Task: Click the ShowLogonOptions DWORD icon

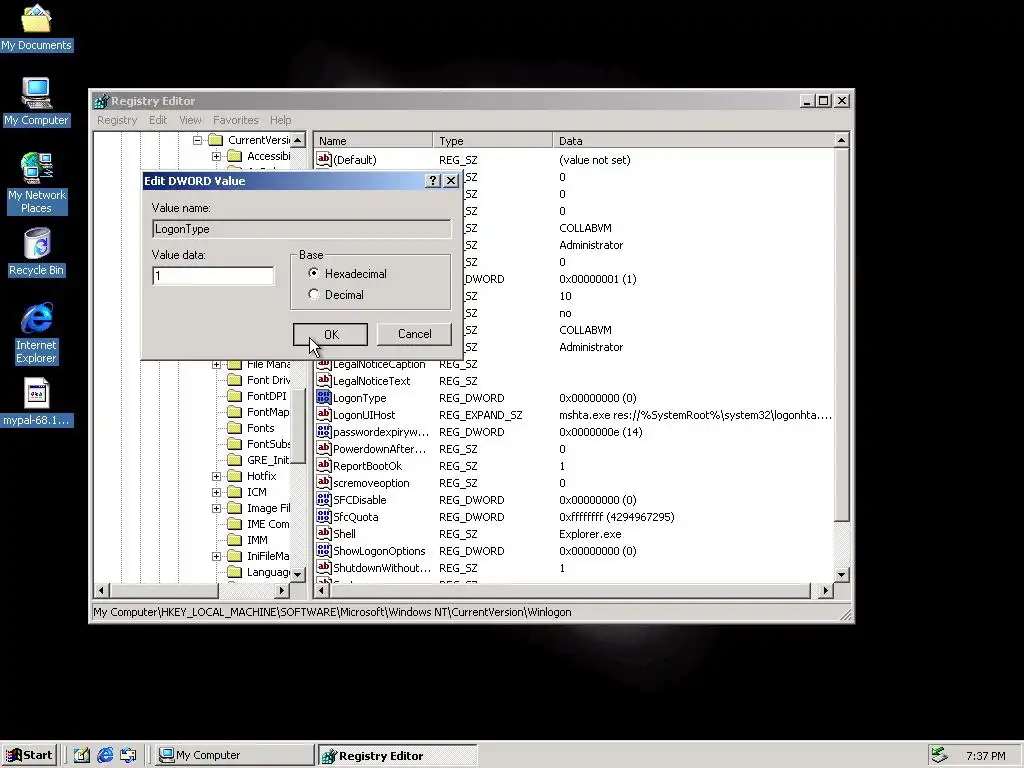Action: tap(323, 550)
